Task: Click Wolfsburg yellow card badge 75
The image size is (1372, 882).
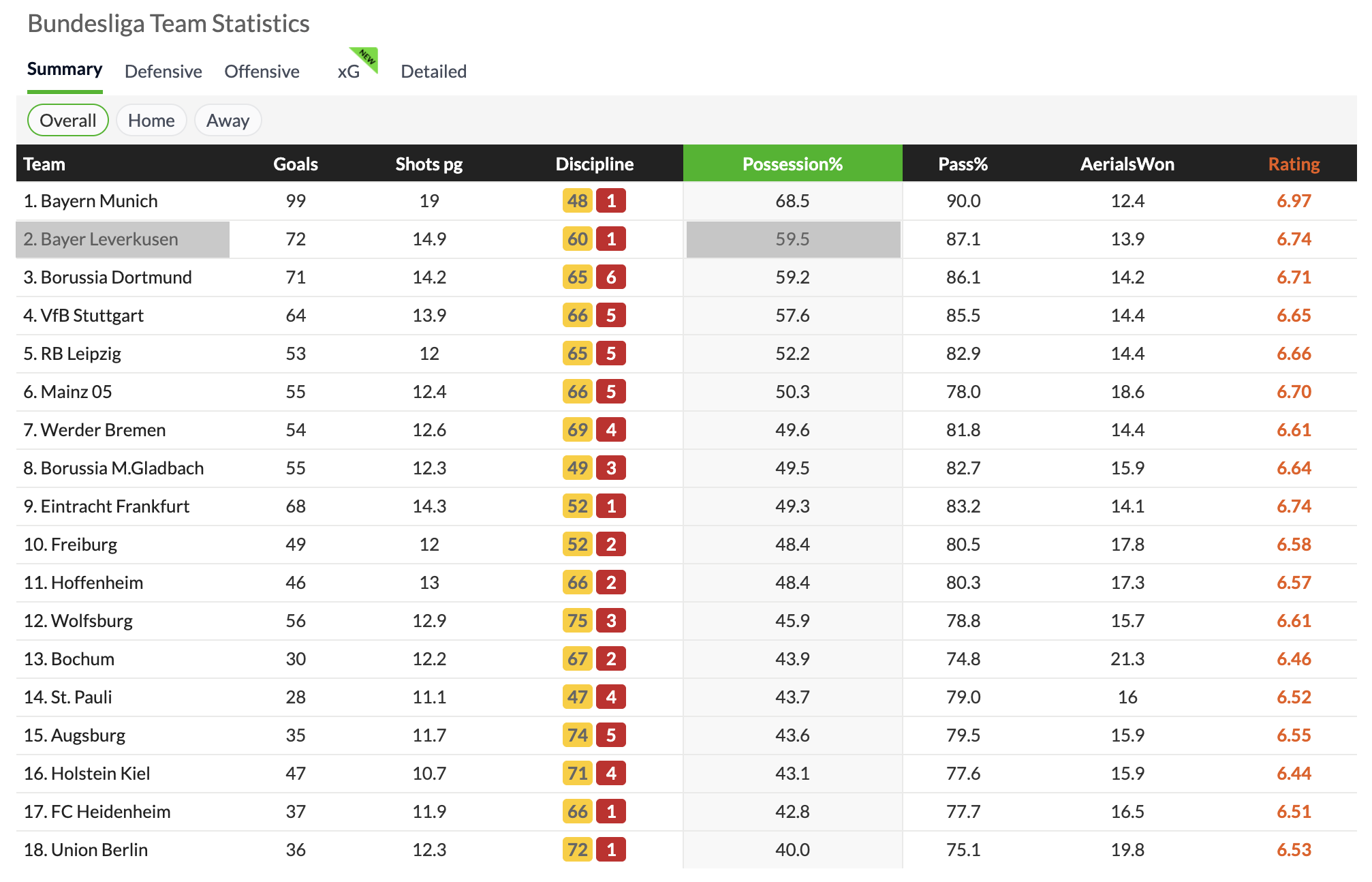Action: 577,621
